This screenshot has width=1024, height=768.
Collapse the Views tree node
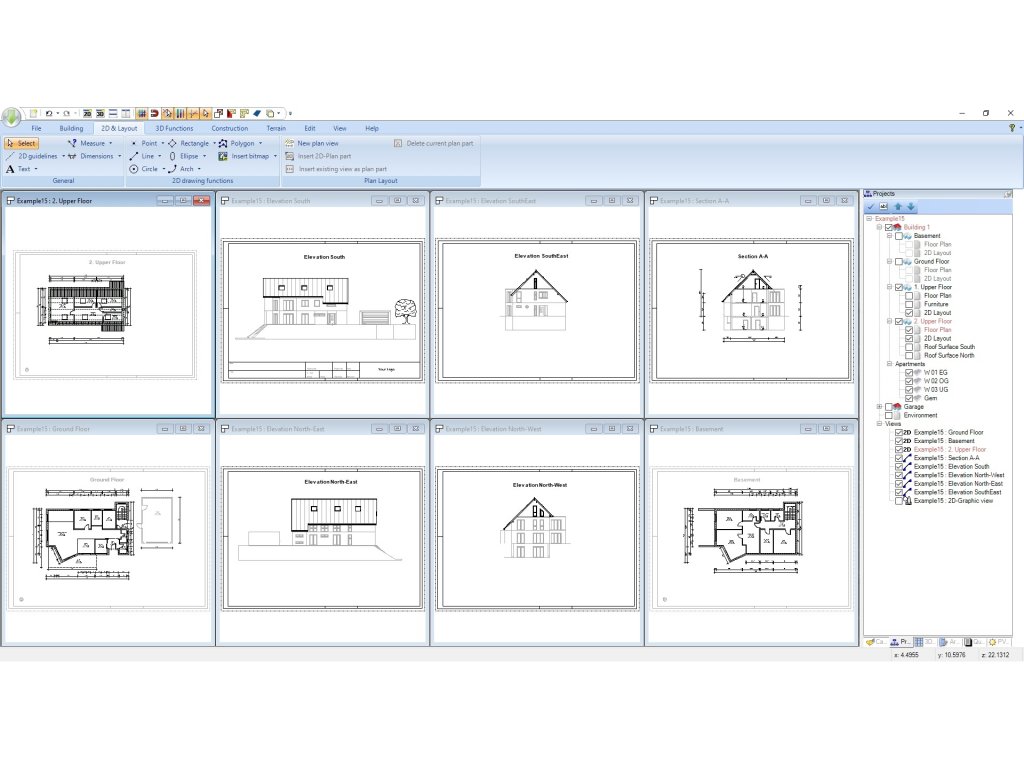pos(879,423)
